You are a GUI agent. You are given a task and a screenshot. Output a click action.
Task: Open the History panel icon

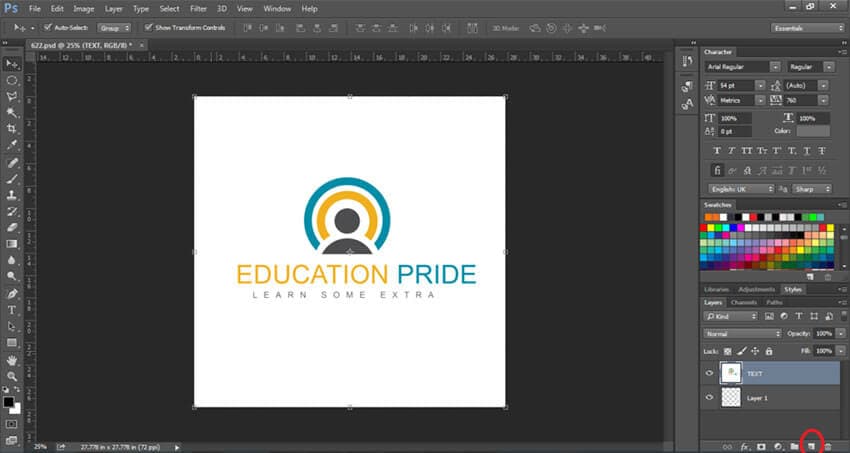point(687,61)
